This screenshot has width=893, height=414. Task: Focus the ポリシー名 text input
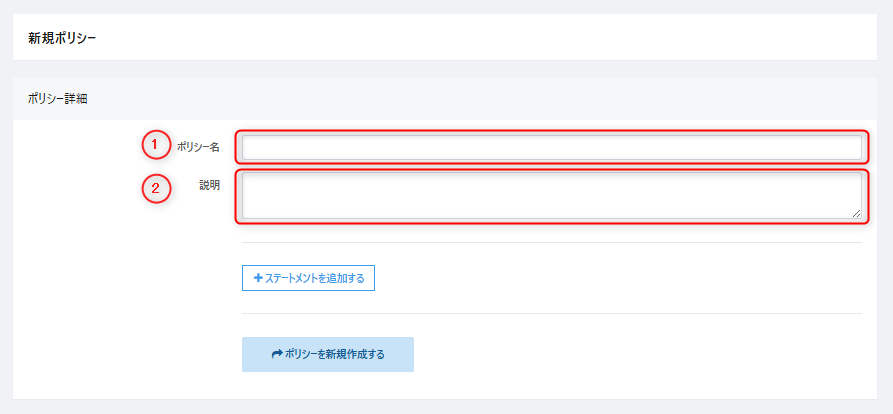551,148
